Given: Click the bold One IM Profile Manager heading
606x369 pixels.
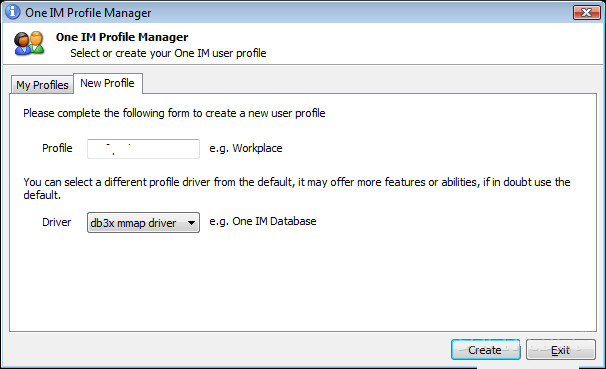Looking at the screenshot, I should click(122, 37).
